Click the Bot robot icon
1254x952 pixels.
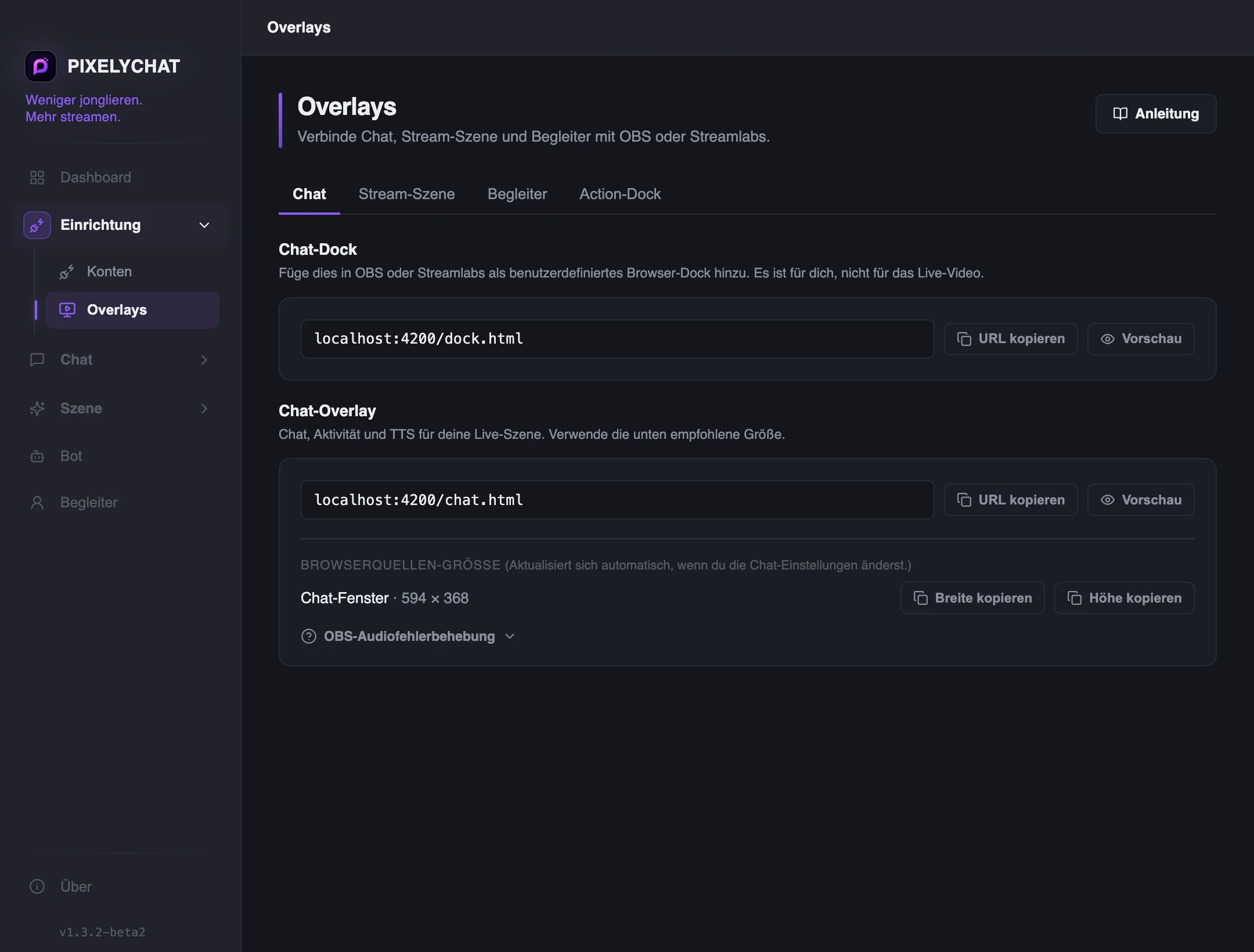(37, 456)
